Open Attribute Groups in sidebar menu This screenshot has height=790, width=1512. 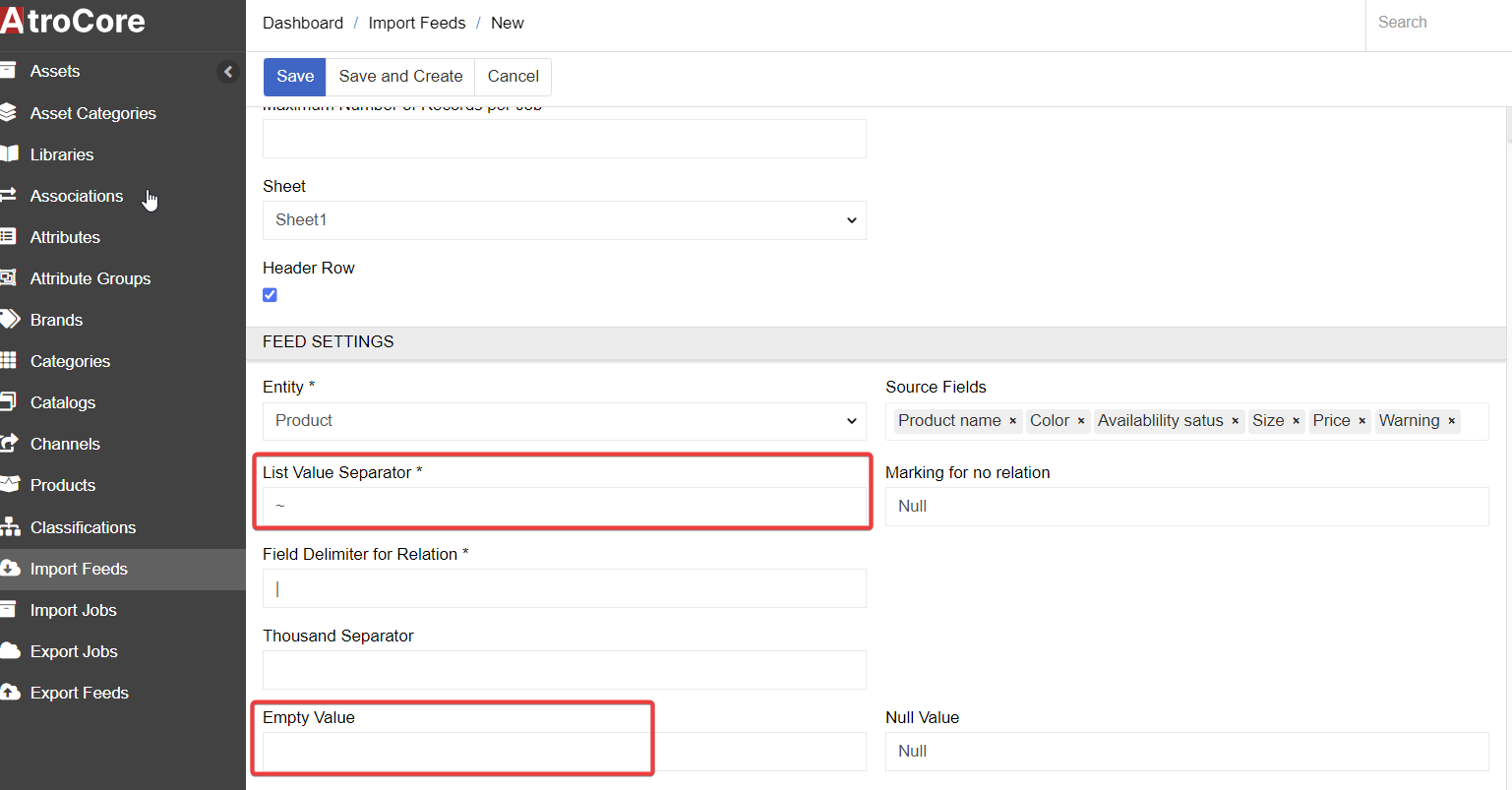[91, 278]
